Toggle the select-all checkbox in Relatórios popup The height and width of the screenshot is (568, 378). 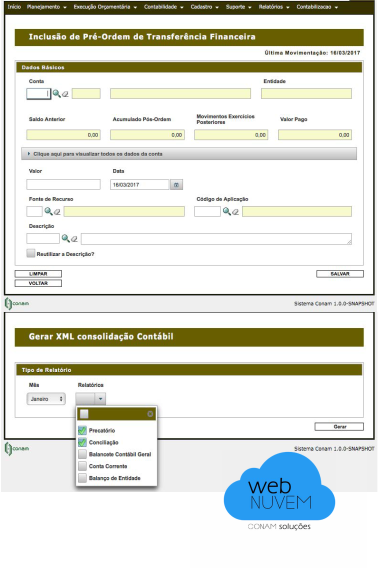(84, 414)
